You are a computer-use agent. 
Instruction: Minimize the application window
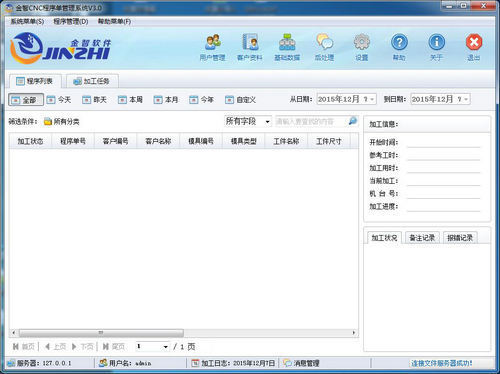[x=449, y=5]
